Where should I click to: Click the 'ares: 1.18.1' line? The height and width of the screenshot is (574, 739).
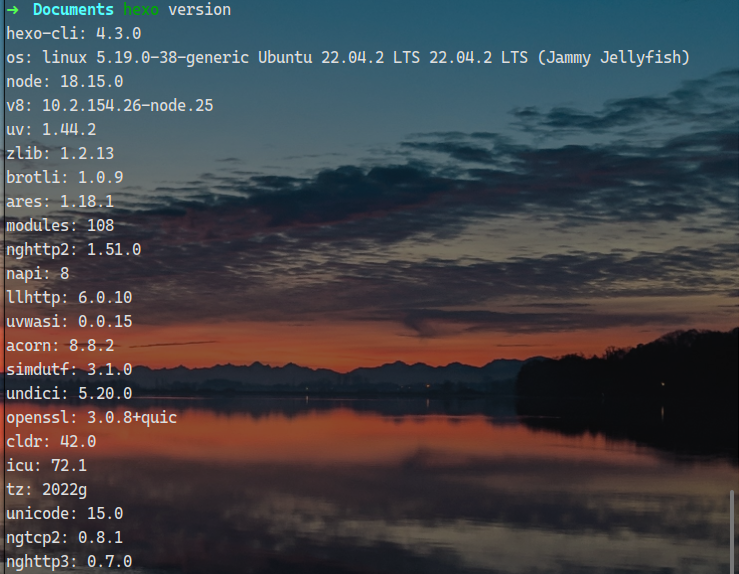[x=60, y=201]
